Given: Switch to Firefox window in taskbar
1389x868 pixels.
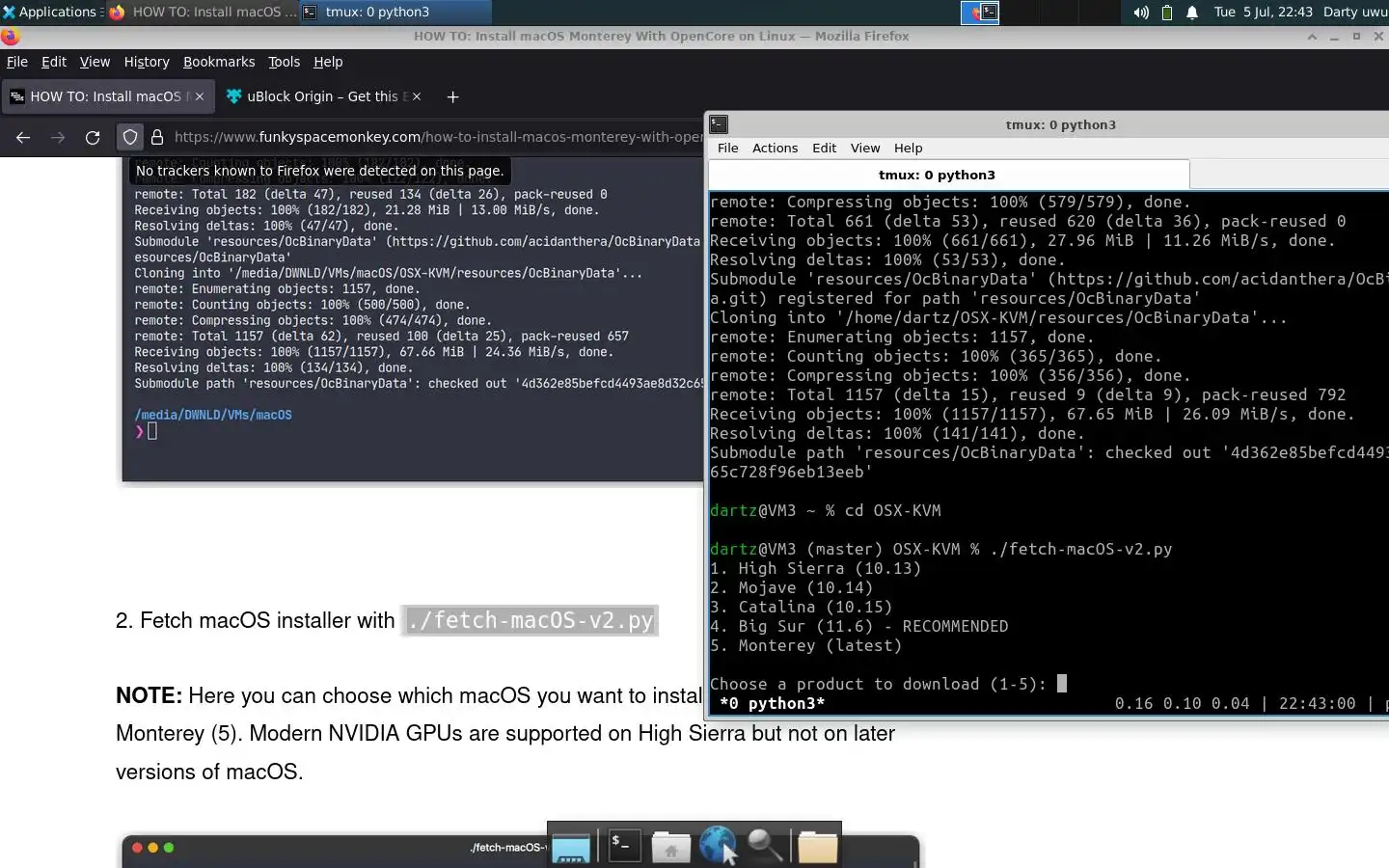Looking at the screenshot, I should [202, 12].
